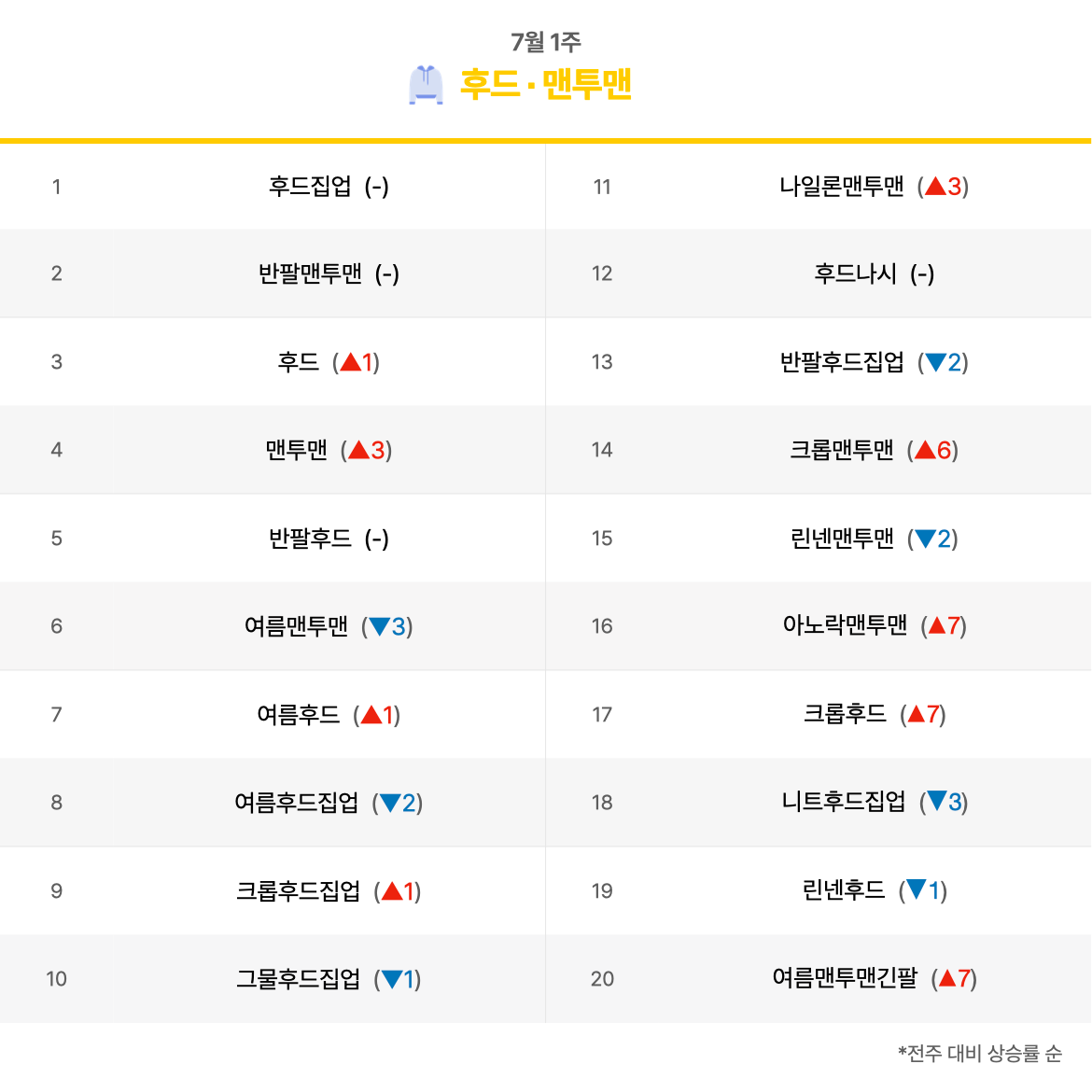Click the red up arrow for 맨투맨
The height and width of the screenshot is (1092, 1092).
click(358, 450)
